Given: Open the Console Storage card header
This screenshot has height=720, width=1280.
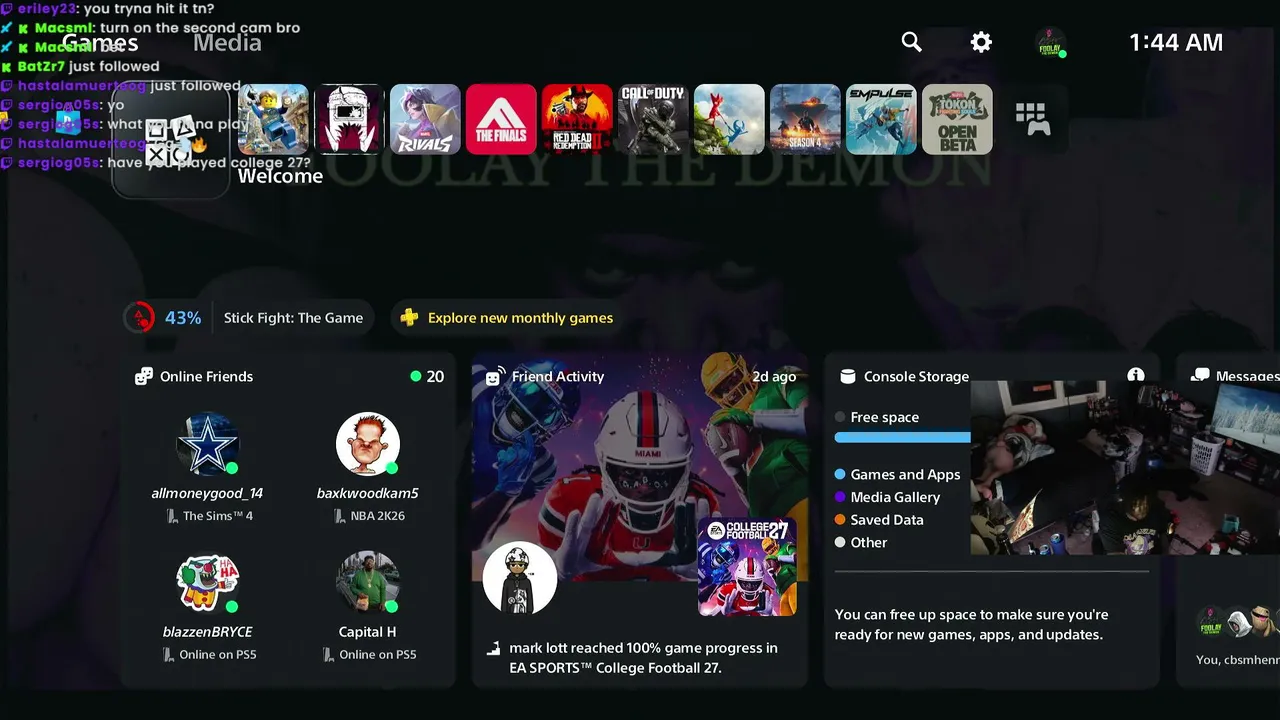Looking at the screenshot, I should coord(907,377).
